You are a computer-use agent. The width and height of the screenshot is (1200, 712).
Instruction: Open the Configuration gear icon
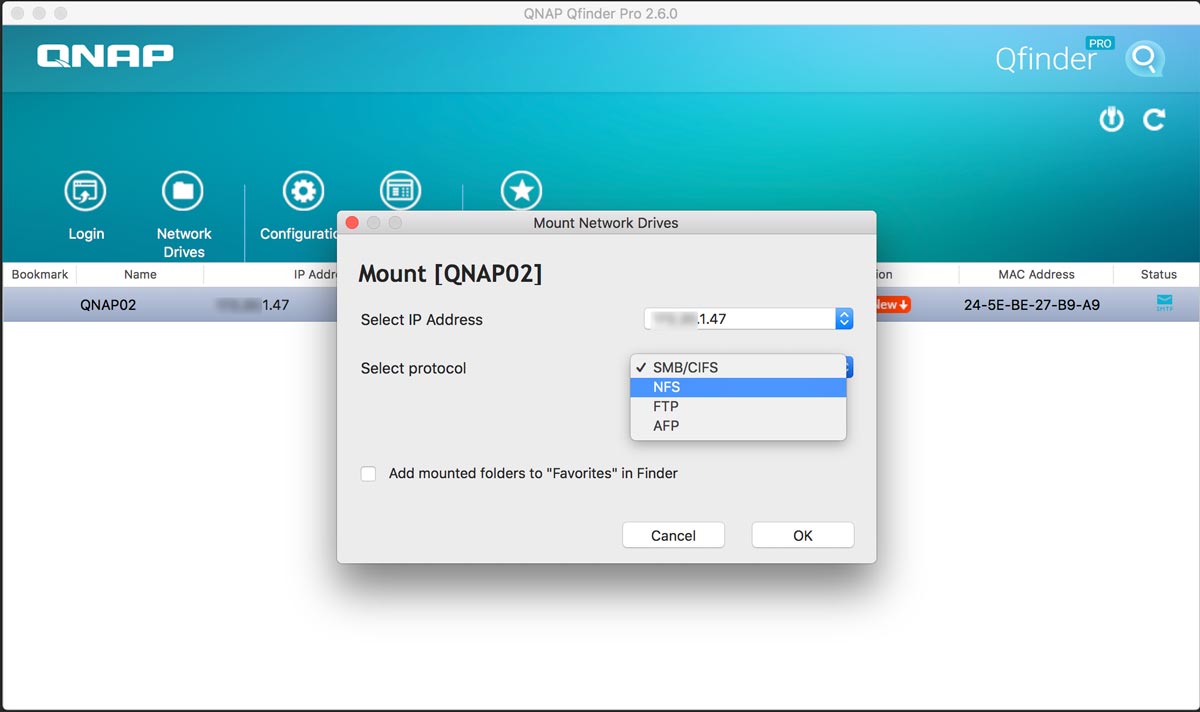click(303, 191)
